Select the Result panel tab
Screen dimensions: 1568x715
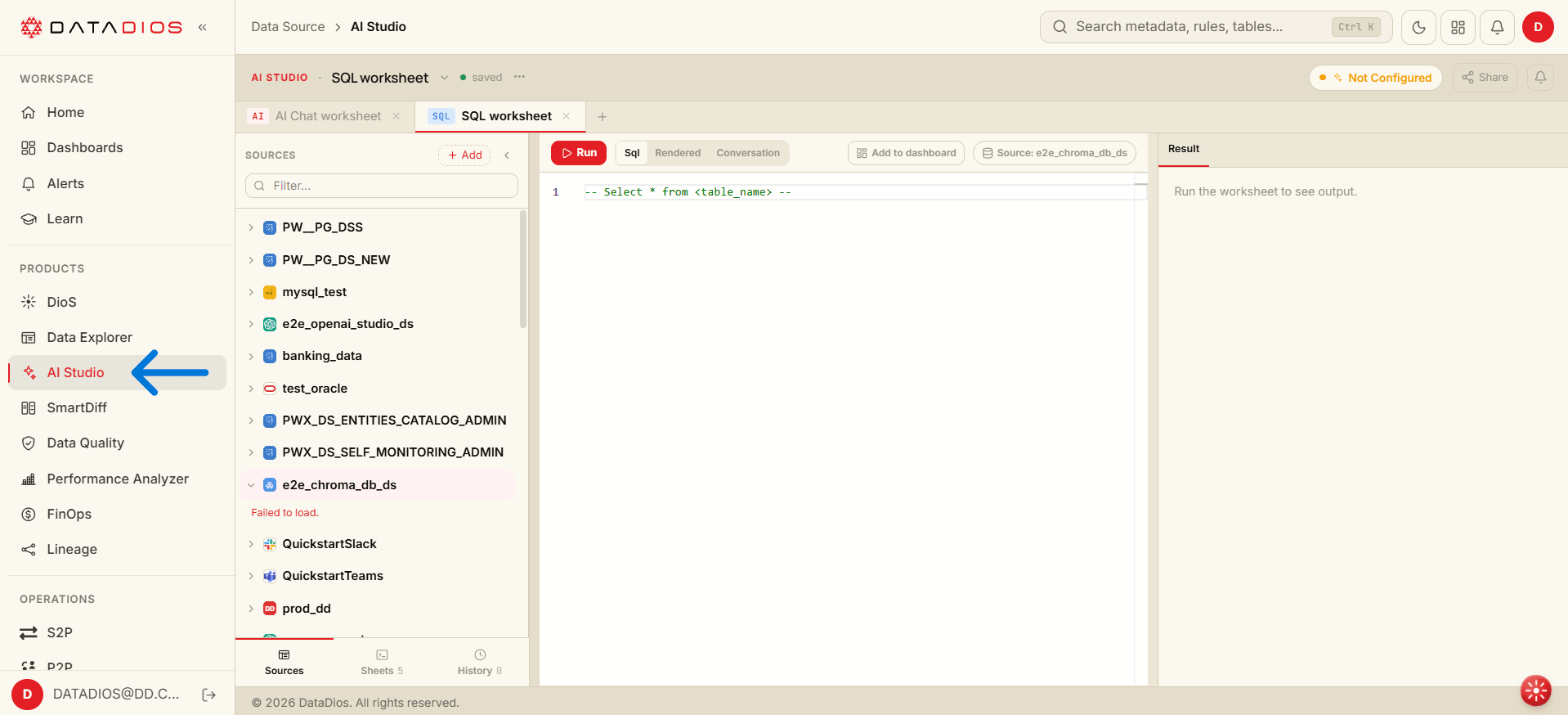point(1184,149)
